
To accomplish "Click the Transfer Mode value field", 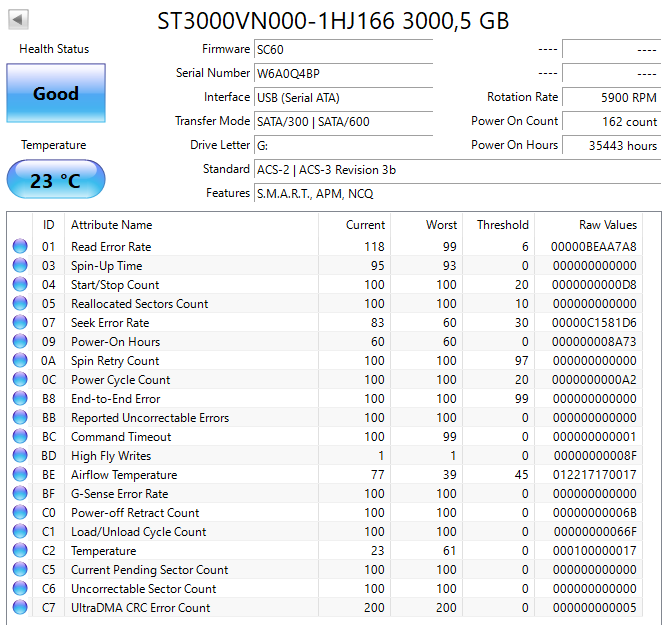I will (343, 121).
